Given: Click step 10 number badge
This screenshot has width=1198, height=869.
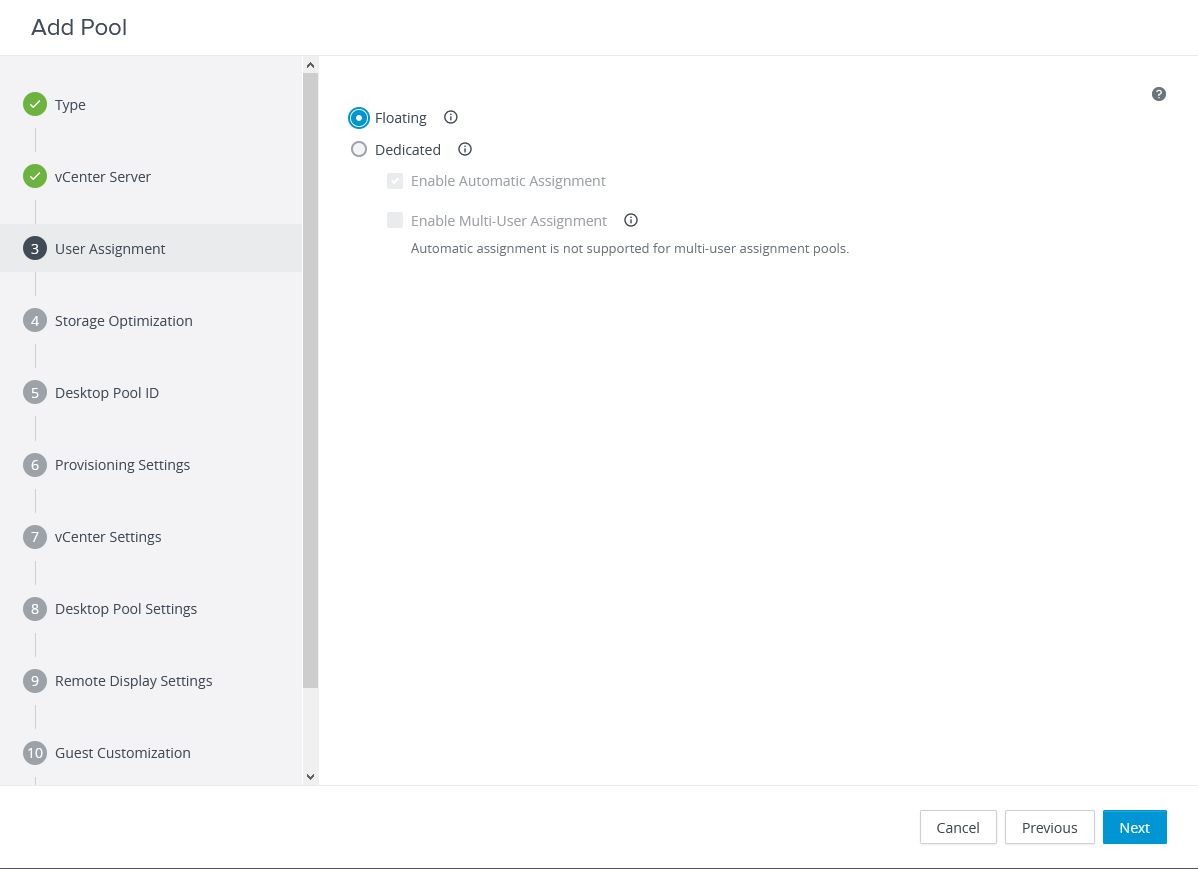Looking at the screenshot, I should coord(34,753).
